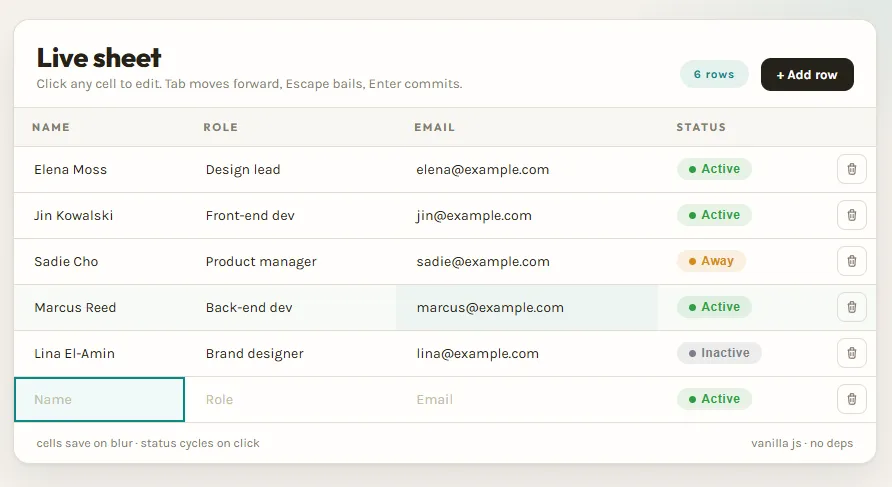Edit the Front-end dev role cell
892x487 pixels.
(x=291, y=216)
